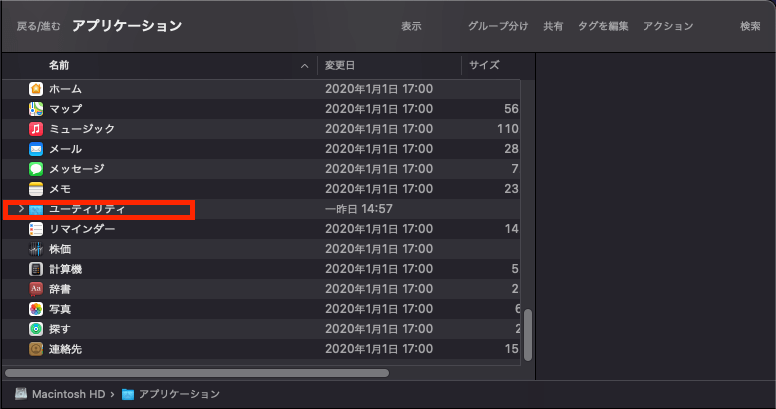776x409 pixels.
Task: Select the ユーティリティ folder name
Action: pyautogui.click(x=87, y=209)
